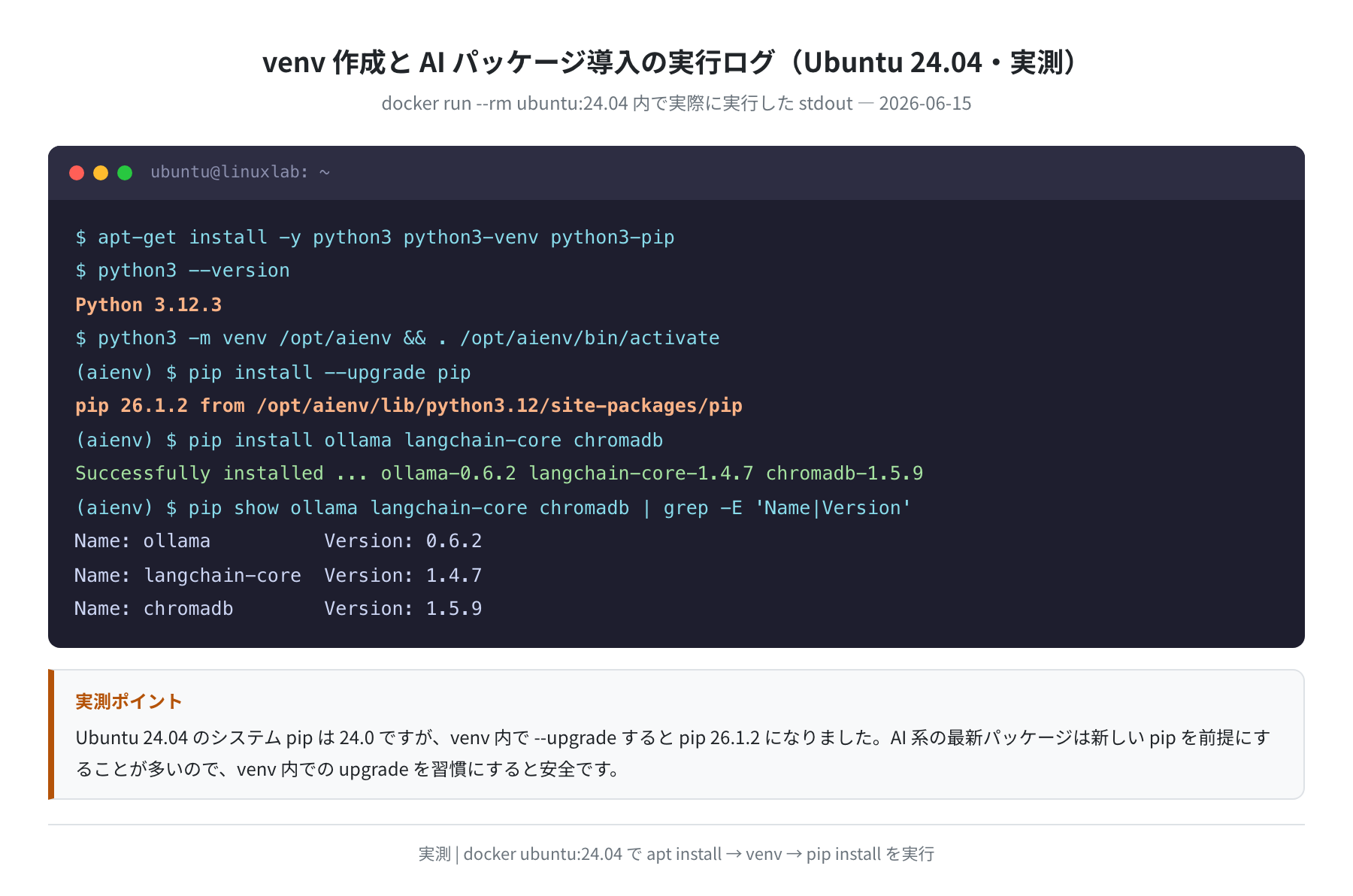Click the subtitle starting with docker run --rm
Screen dimensions: 1353x896
[x=676, y=103]
